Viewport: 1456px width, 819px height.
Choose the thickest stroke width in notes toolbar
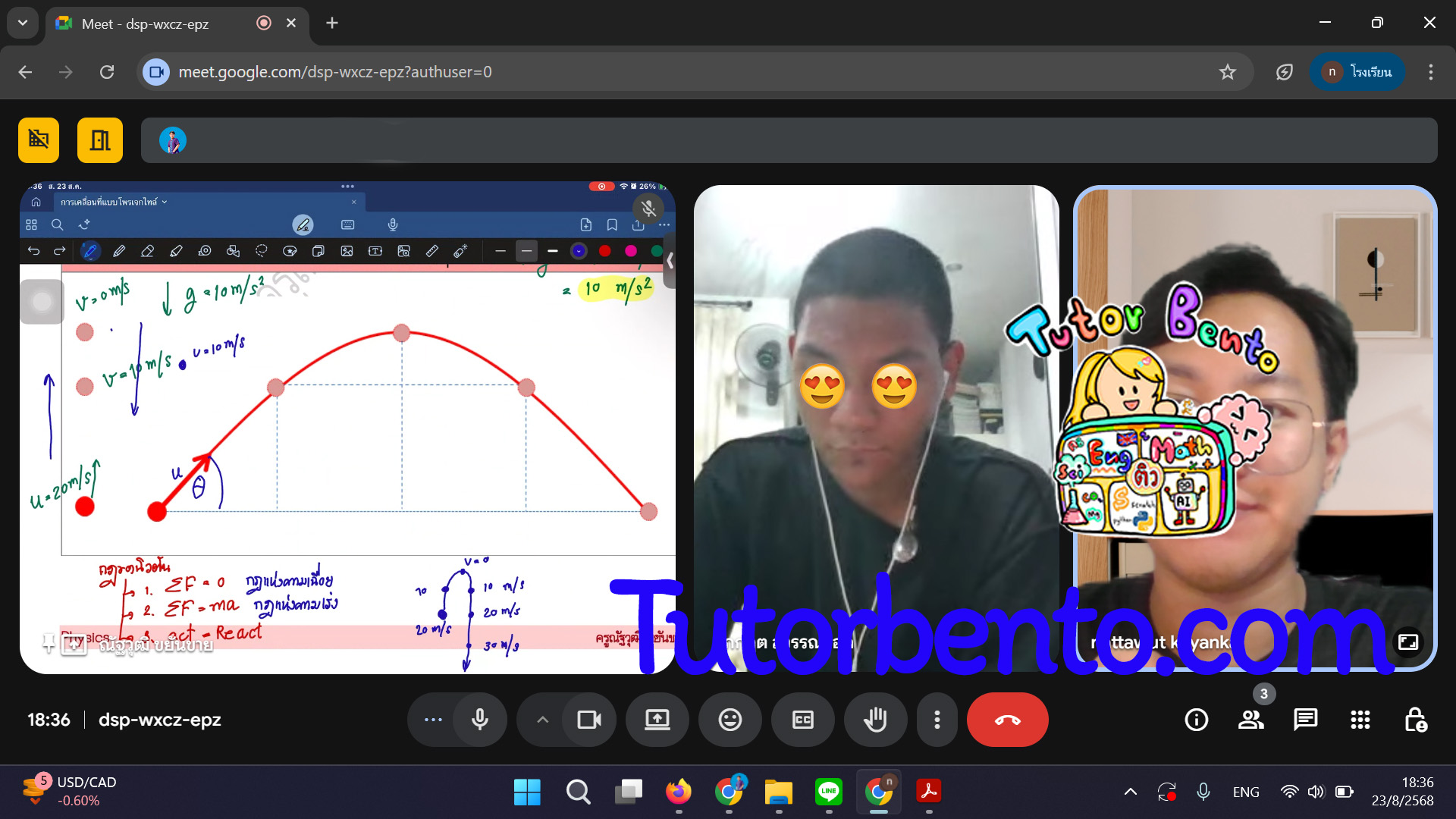[553, 251]
